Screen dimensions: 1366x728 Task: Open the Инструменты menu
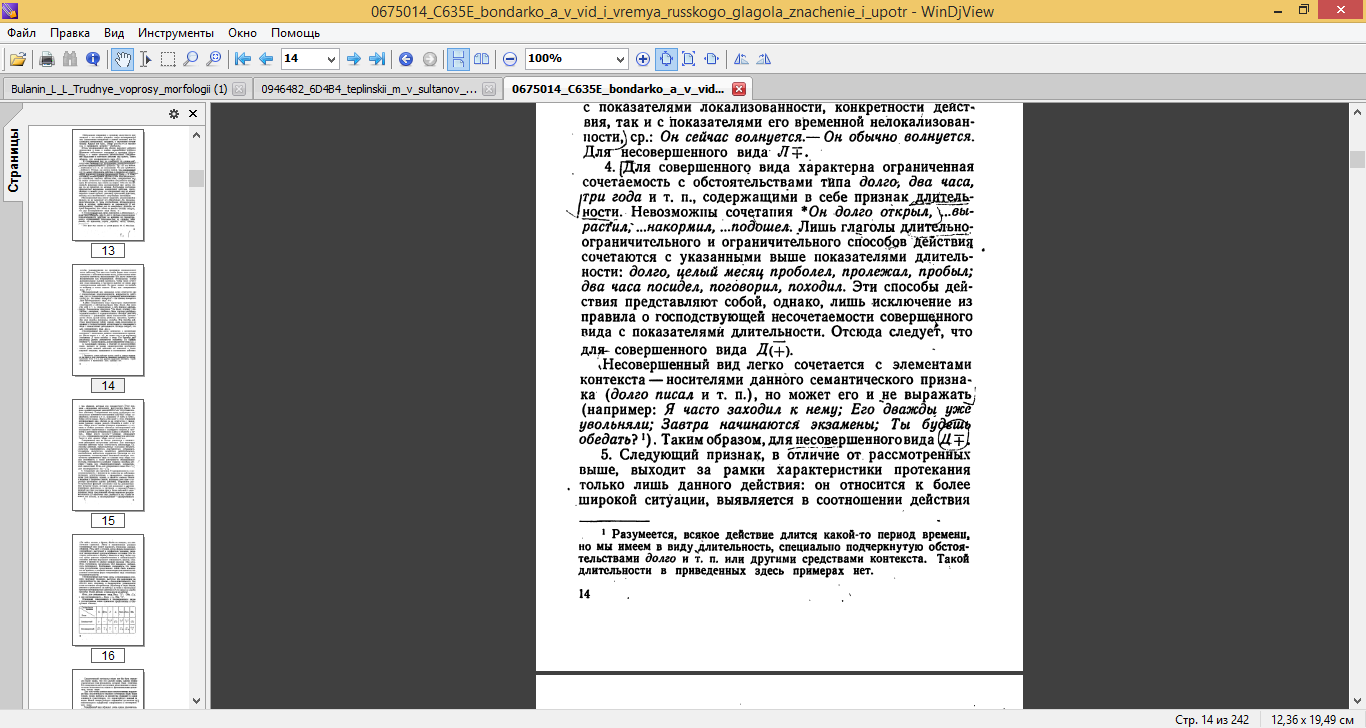pos(176,32)
